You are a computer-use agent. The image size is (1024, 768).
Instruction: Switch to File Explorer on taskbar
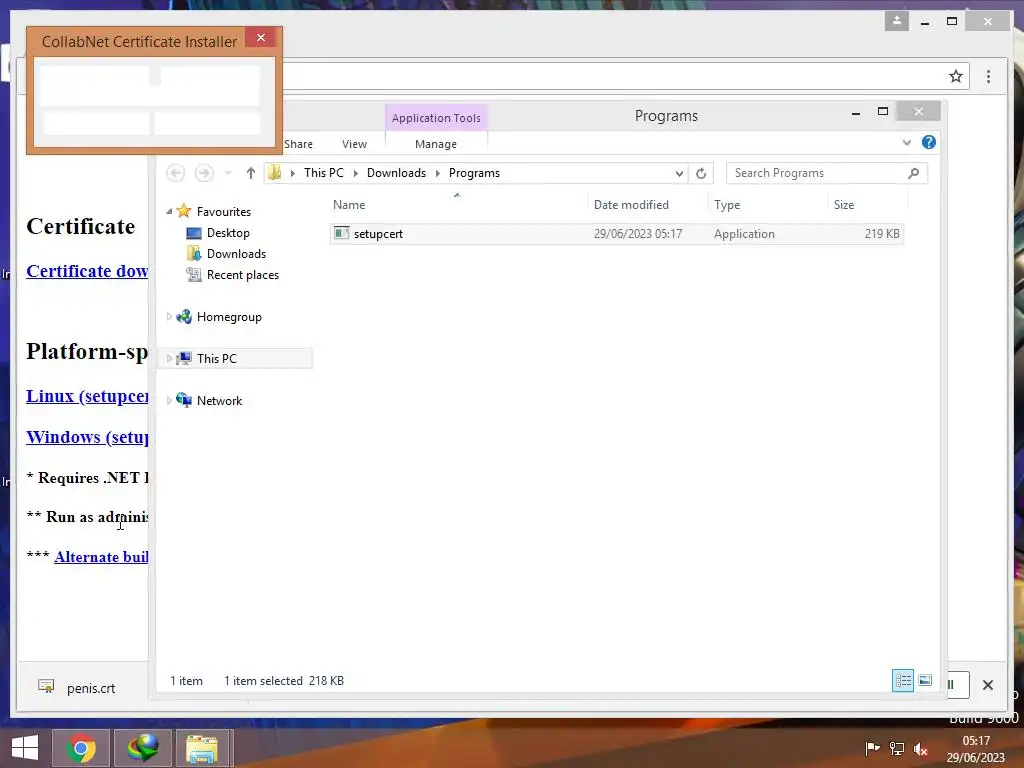[202, 748]
